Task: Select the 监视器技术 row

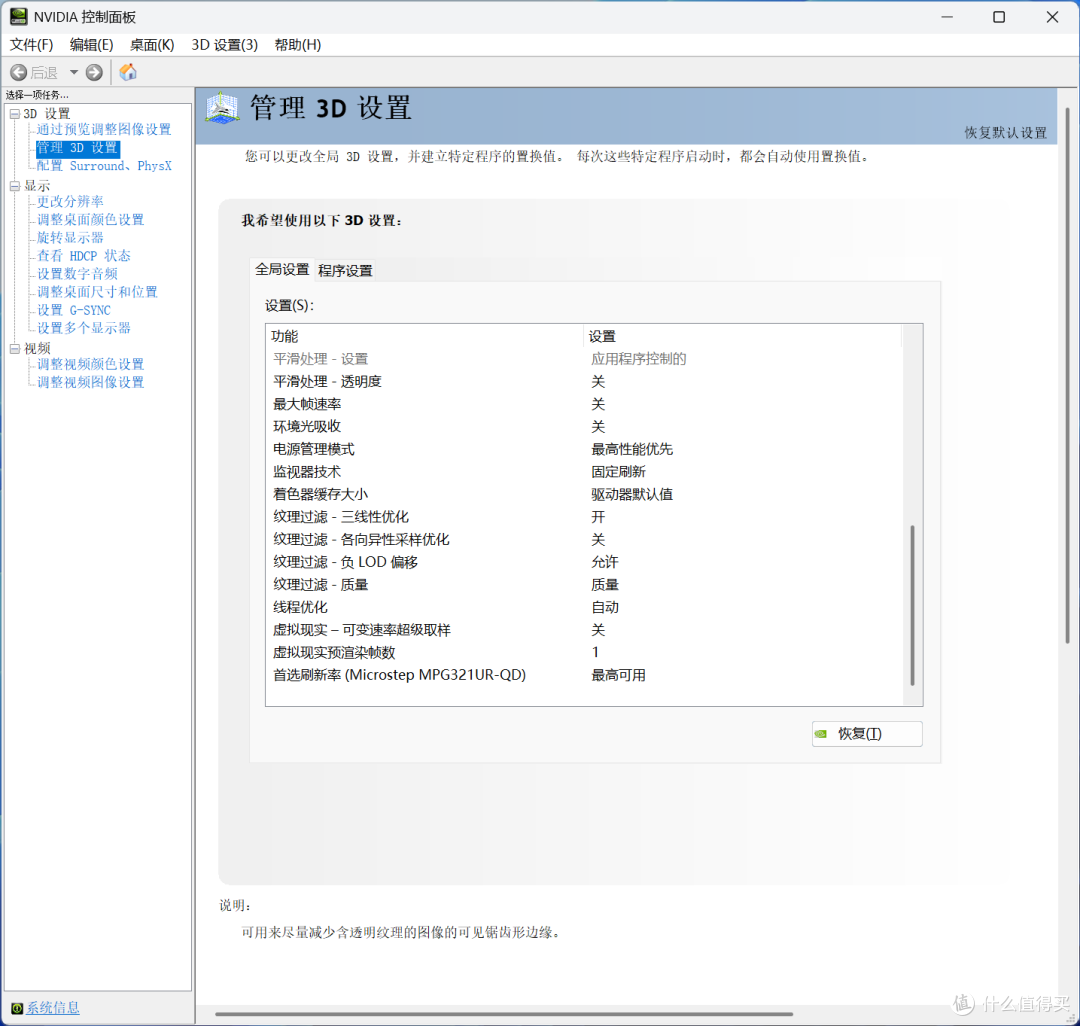Action: tap(584, 472)
